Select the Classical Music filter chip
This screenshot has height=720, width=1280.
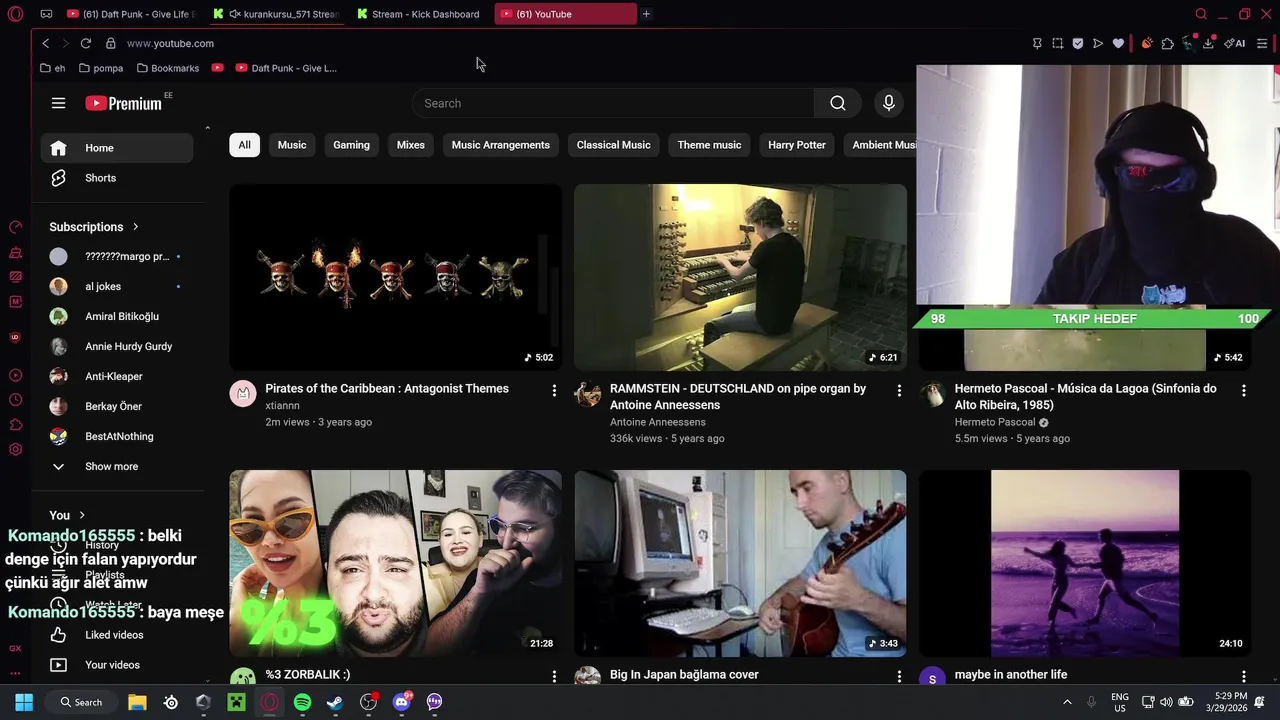pos(614,145)
